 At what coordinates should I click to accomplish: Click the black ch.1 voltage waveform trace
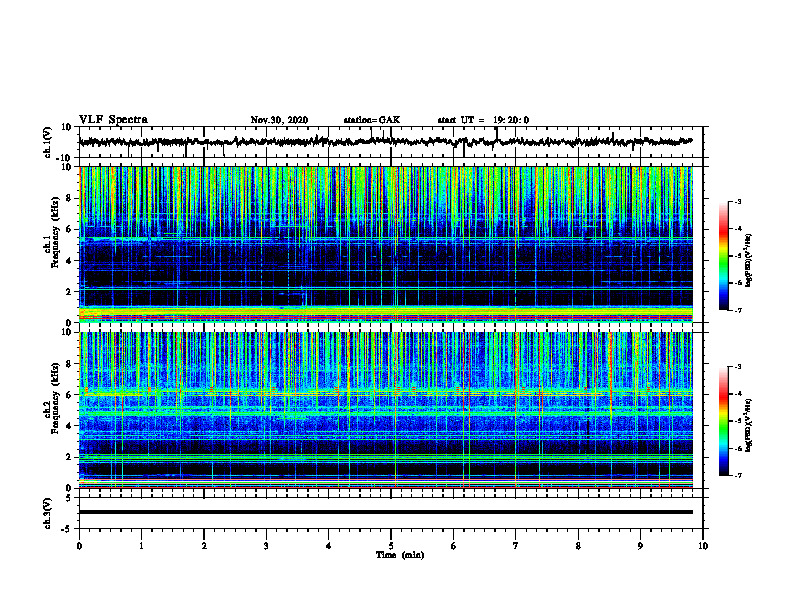[385, 142]
